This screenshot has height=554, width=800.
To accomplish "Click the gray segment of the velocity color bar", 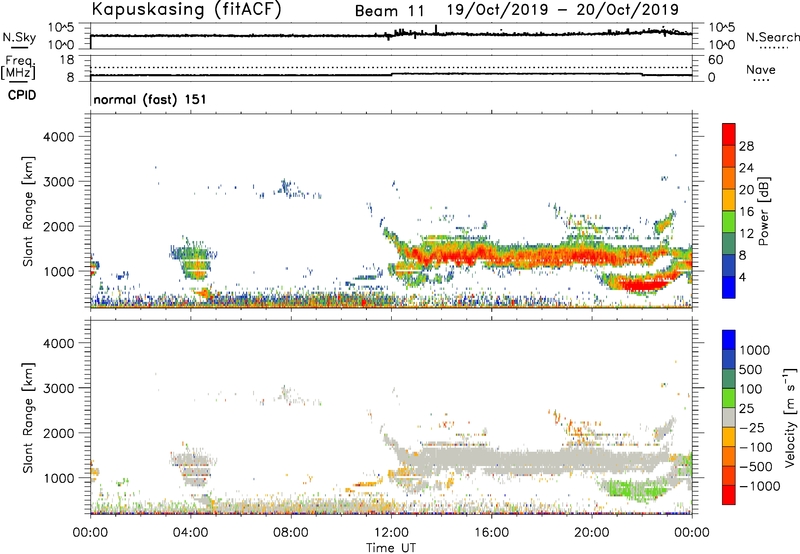I will point(729,417).
